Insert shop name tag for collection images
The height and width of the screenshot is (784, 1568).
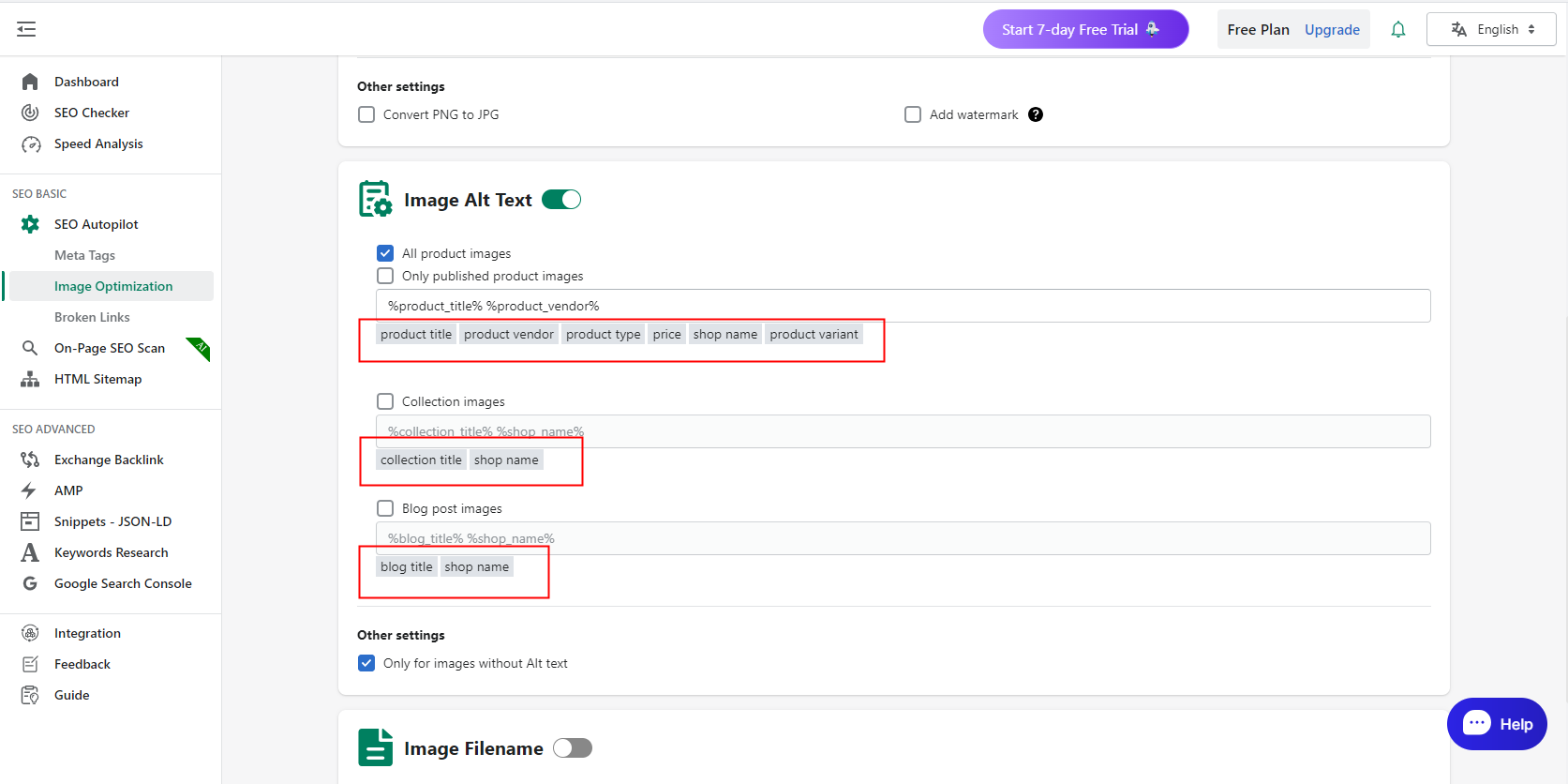[506, 460]
